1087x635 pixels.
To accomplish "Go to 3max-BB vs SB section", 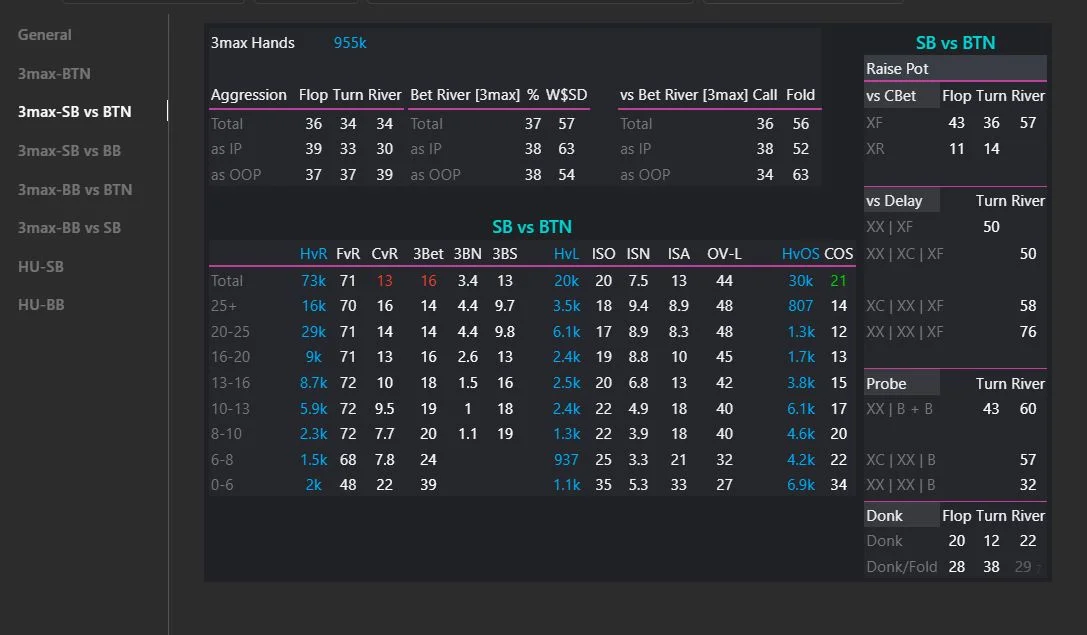I will click(69, 227).
